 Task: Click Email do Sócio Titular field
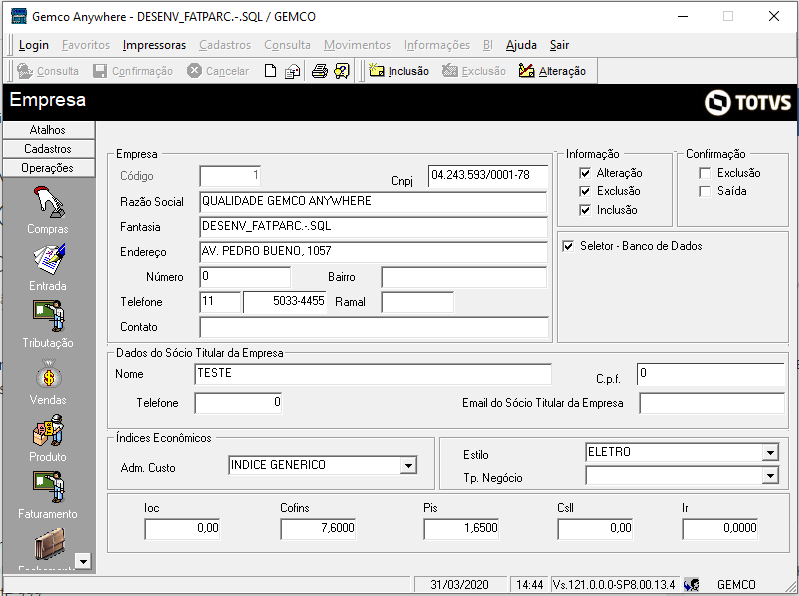click(712, 403)
